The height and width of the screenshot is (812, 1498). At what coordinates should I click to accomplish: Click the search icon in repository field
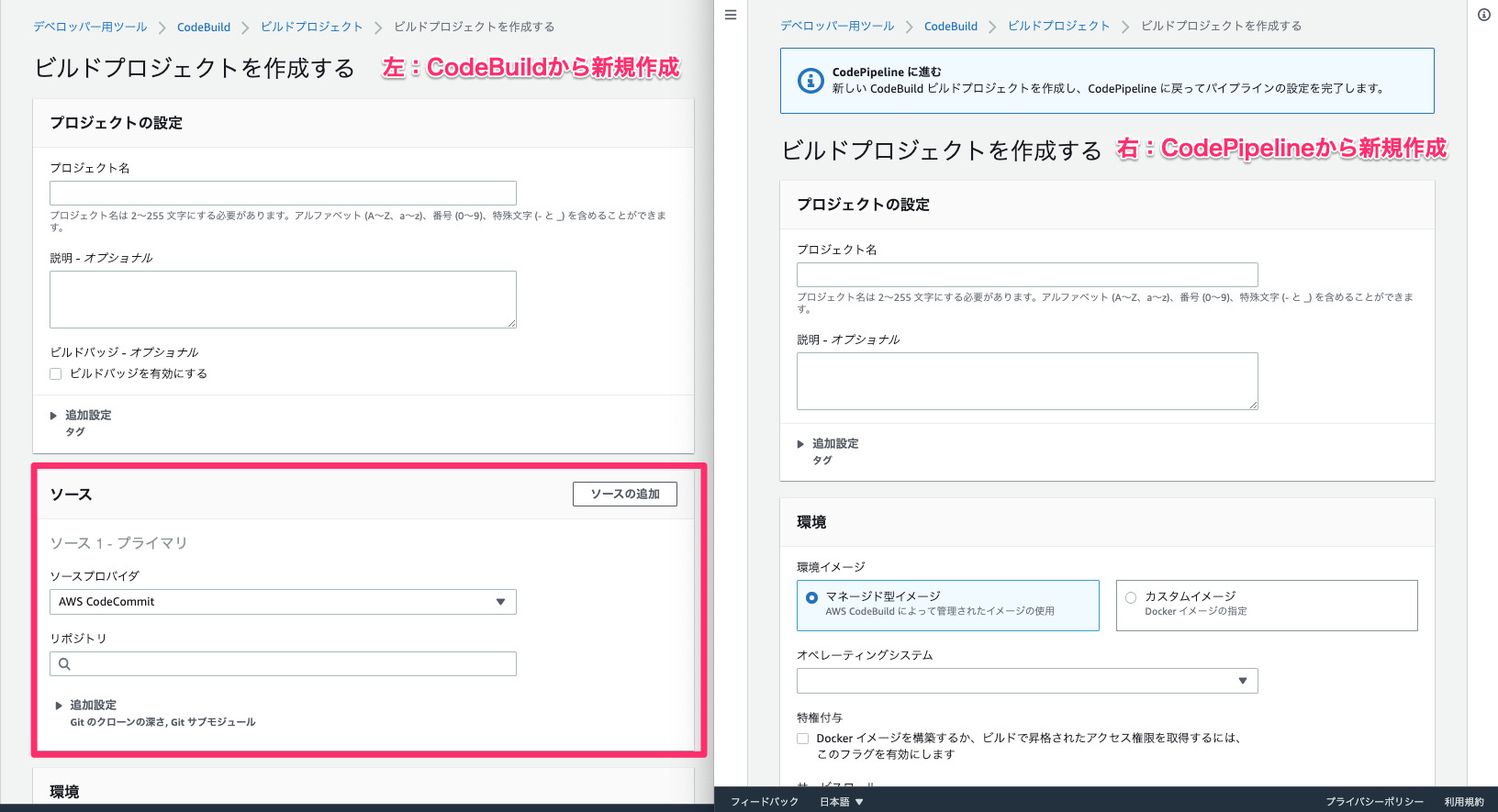pyautogui.click(x=64, y=664)
